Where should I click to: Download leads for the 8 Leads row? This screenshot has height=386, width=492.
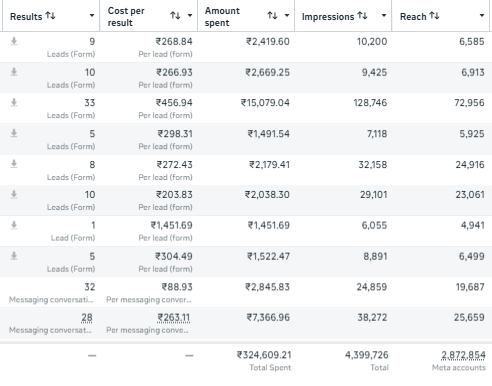coord(14,164)
